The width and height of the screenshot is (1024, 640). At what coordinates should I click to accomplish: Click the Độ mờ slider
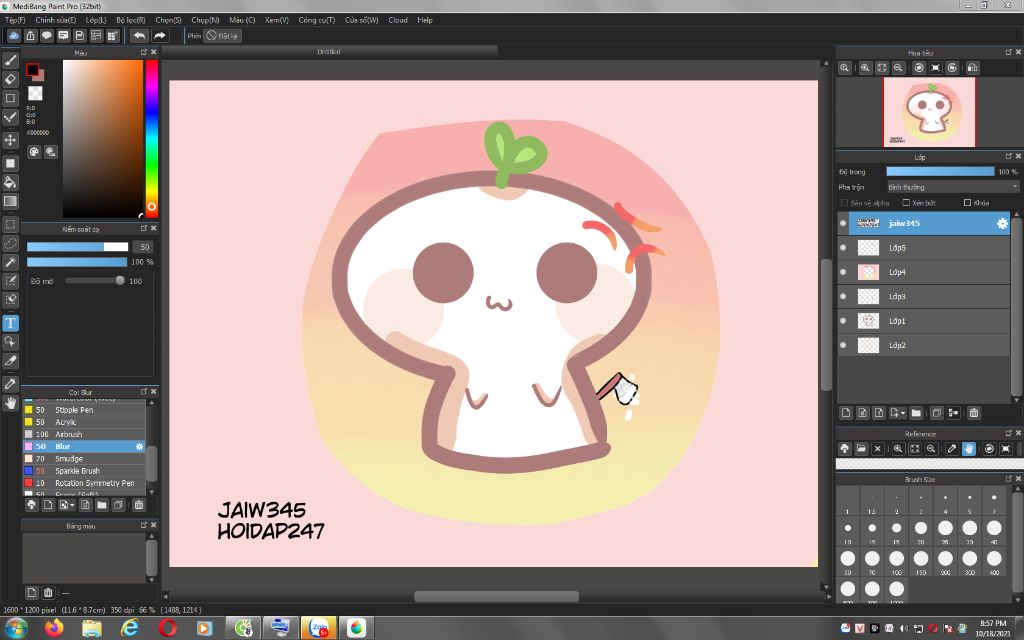coord(95,281)
